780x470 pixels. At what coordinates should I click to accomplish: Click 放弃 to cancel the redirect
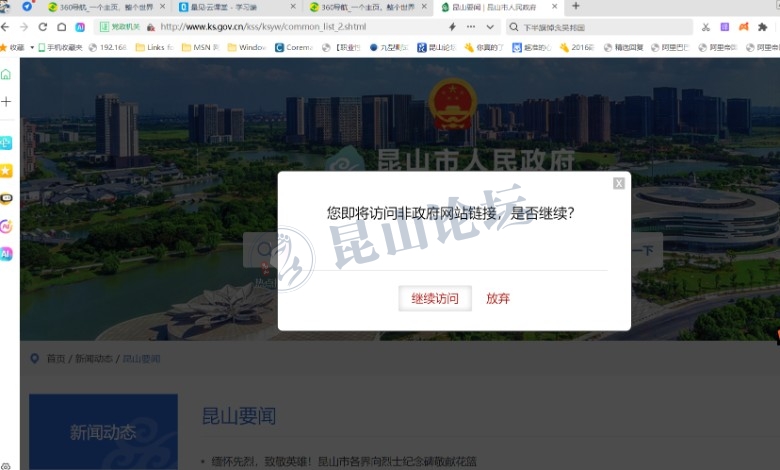point(498,298)
